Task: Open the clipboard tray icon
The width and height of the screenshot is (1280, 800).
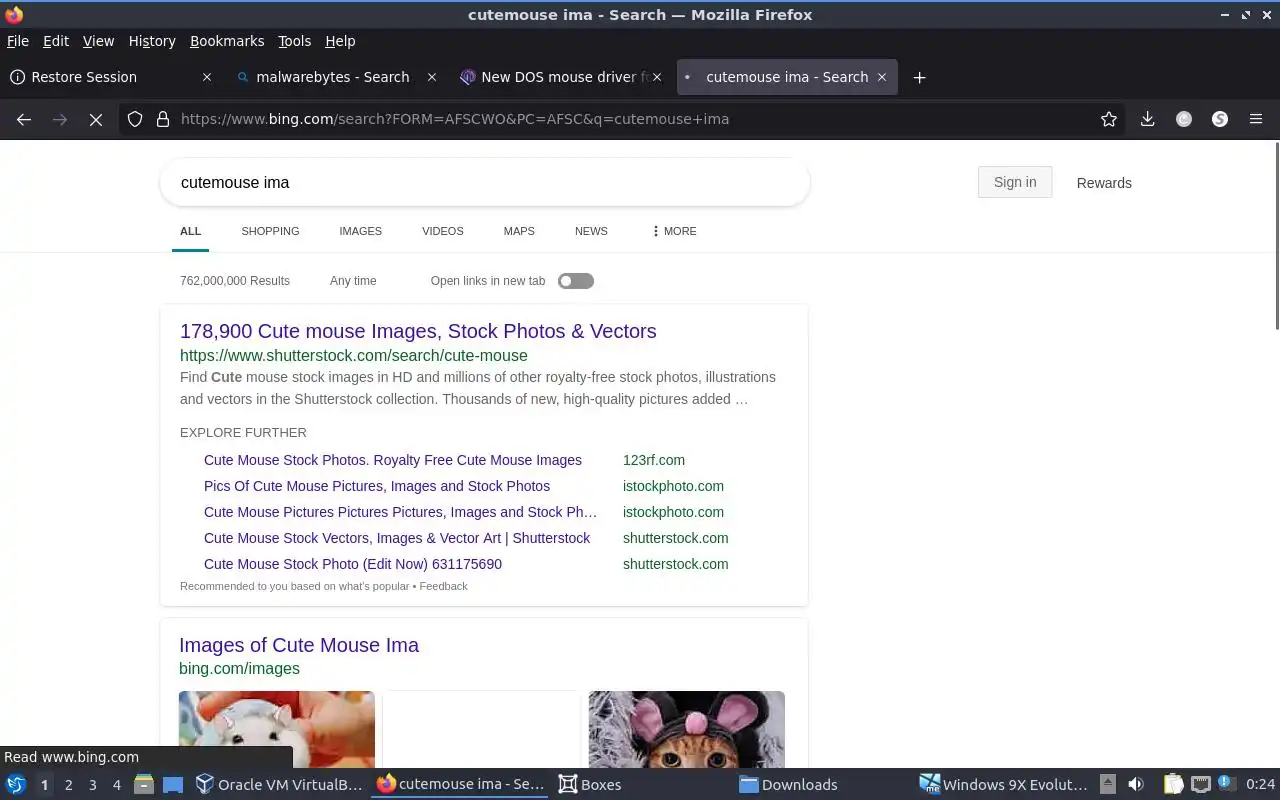Action: (x=1173, y=785)
